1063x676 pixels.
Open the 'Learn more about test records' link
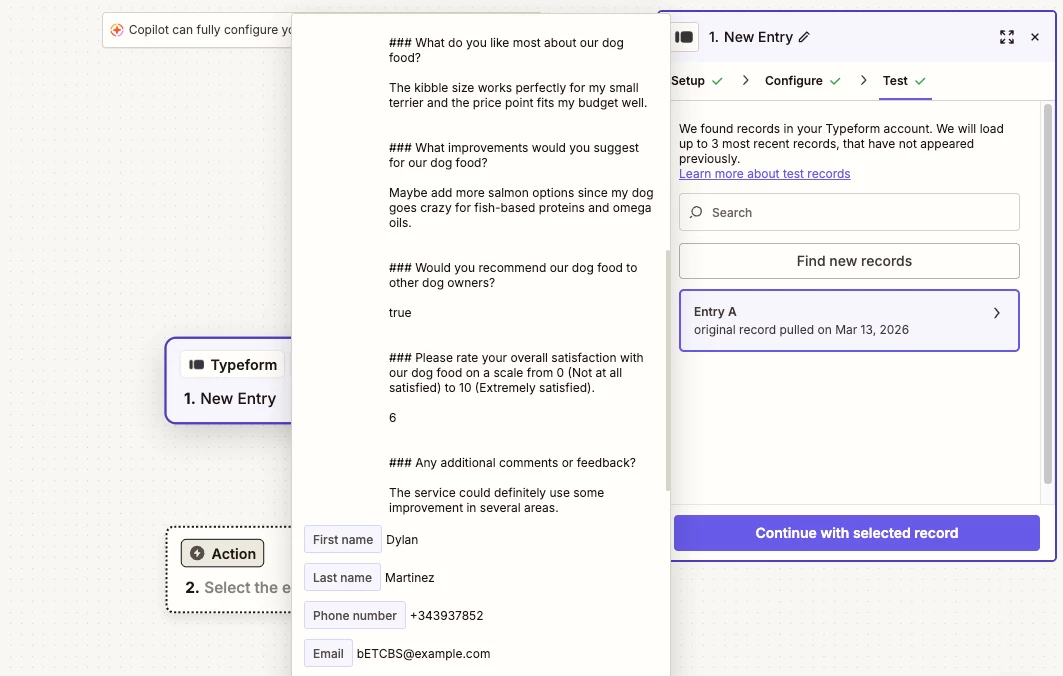[764, 174]
